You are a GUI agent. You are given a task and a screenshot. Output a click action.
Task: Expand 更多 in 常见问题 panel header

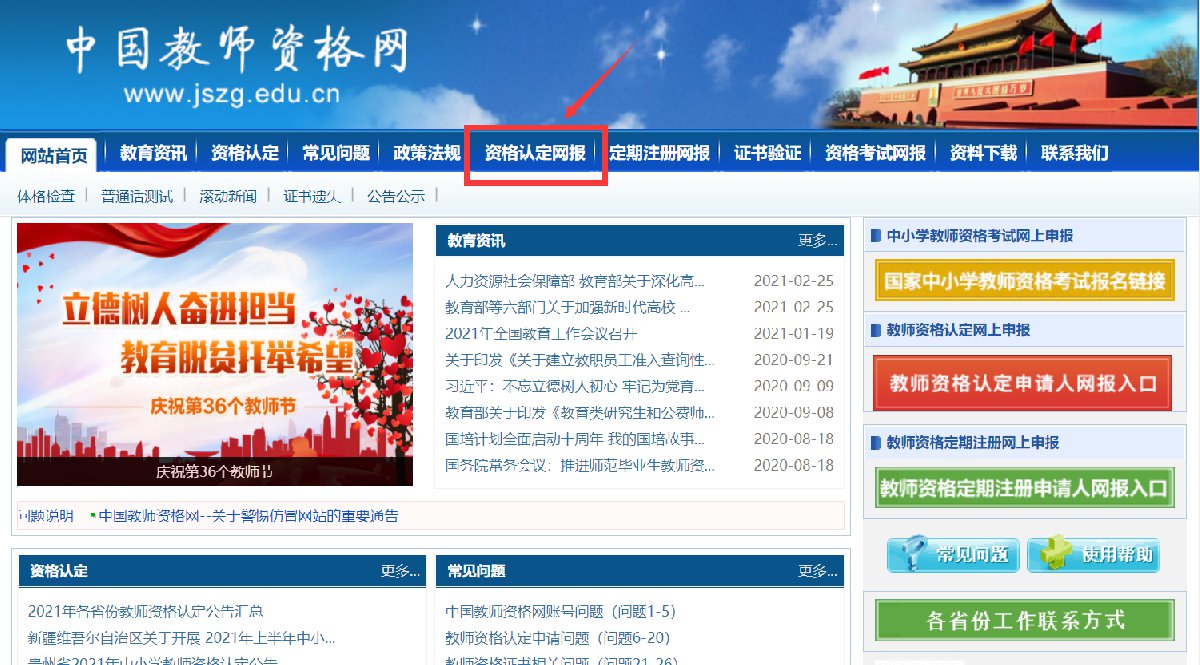pos(817,572)
